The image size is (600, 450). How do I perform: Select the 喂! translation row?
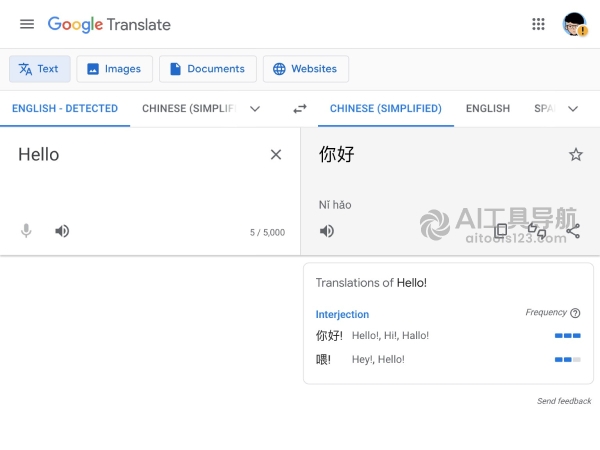(448, 359)
